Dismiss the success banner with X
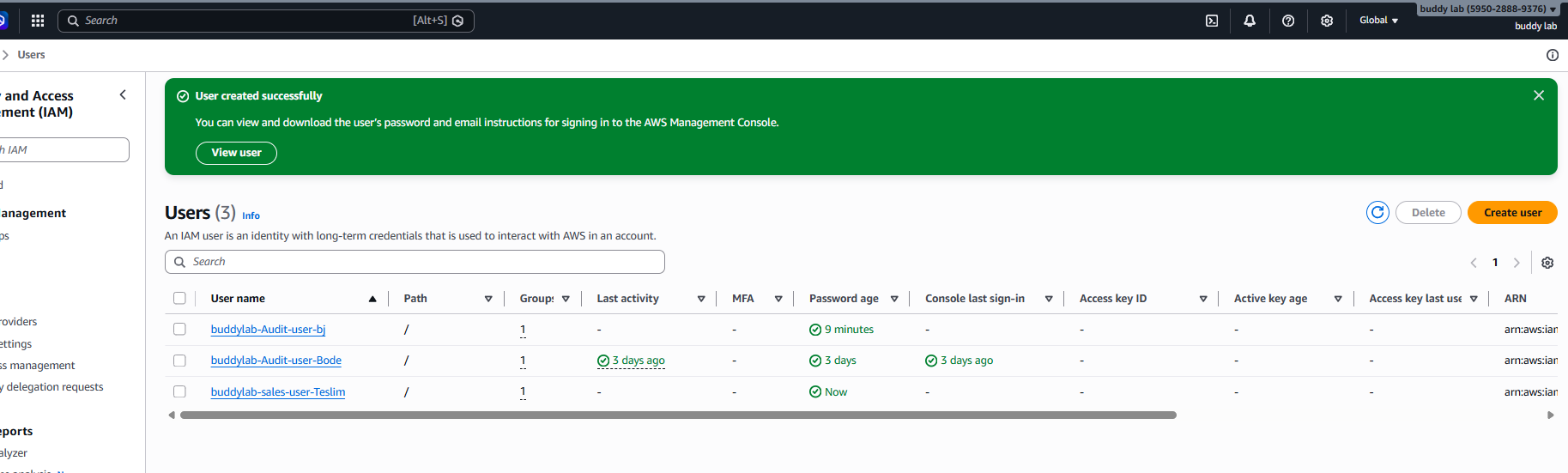Viewport: 1568px width, 473px height. [1539, 95]
